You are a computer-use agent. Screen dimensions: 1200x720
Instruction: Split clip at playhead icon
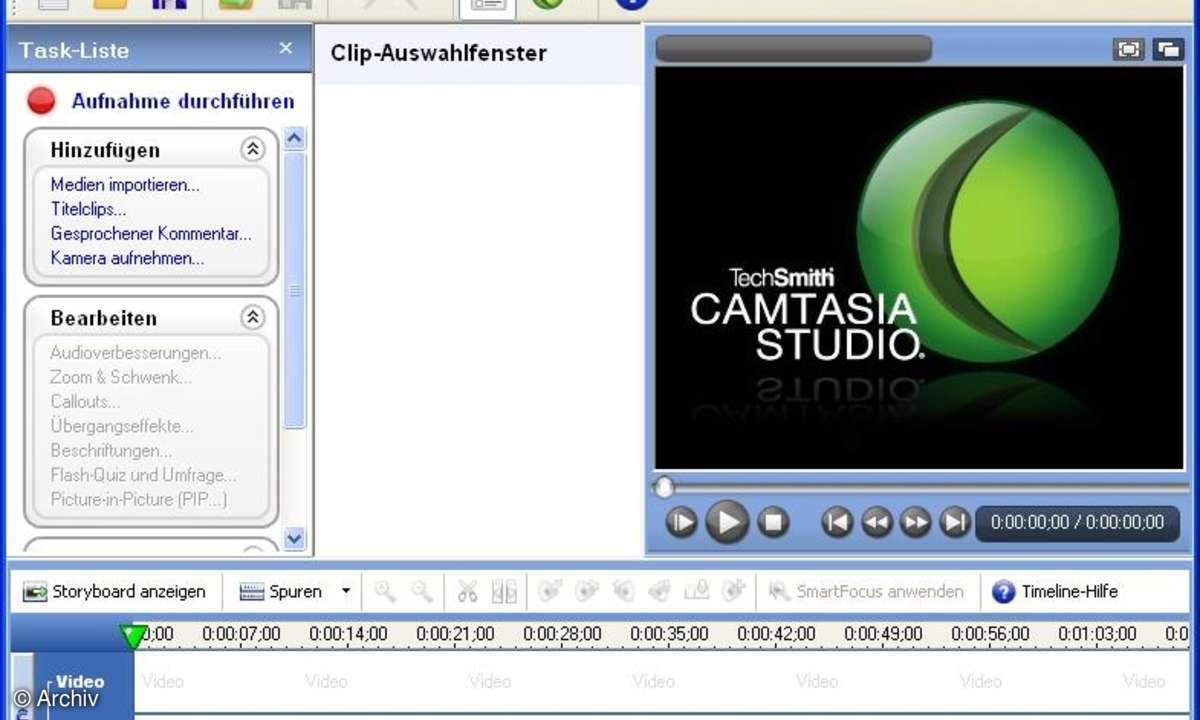tap(504, 591)
